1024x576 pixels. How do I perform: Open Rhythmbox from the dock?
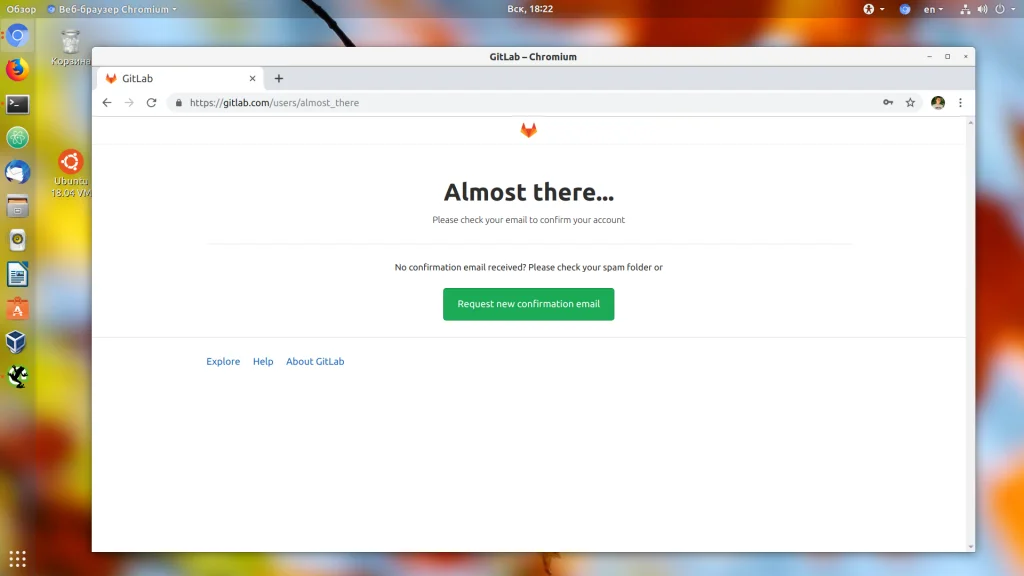[18, 240]
